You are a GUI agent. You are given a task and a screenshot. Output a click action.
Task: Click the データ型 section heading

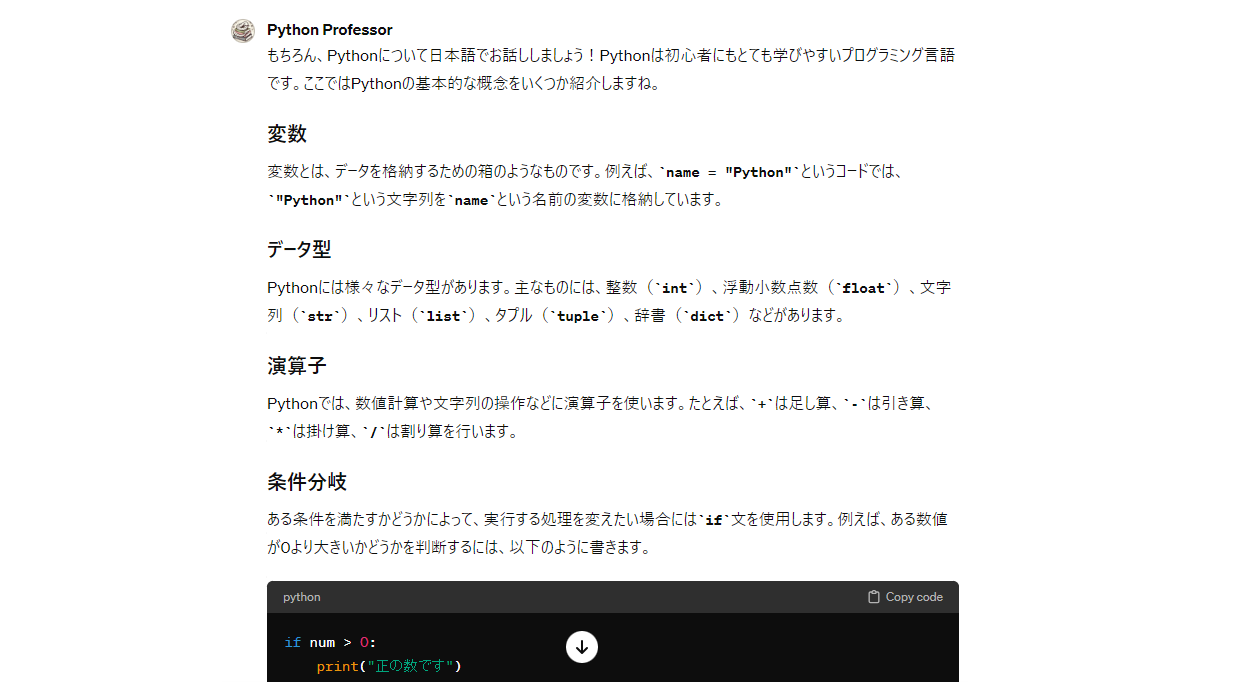point(297,250)
